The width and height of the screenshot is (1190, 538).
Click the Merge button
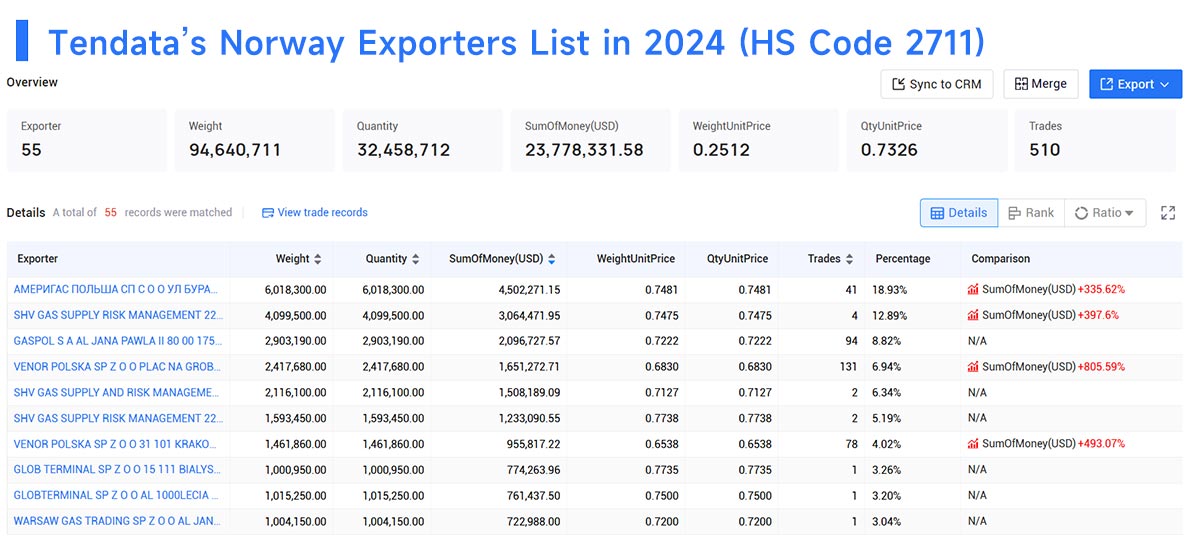(x=1040, y=84)
